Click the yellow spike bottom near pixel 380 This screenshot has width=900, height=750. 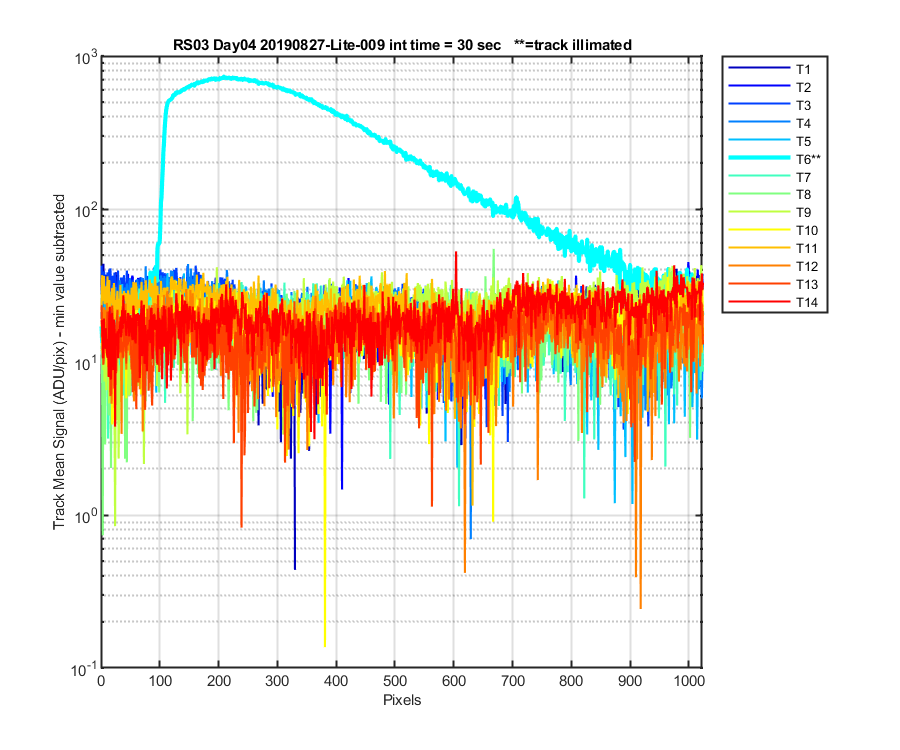coord(325,646)
